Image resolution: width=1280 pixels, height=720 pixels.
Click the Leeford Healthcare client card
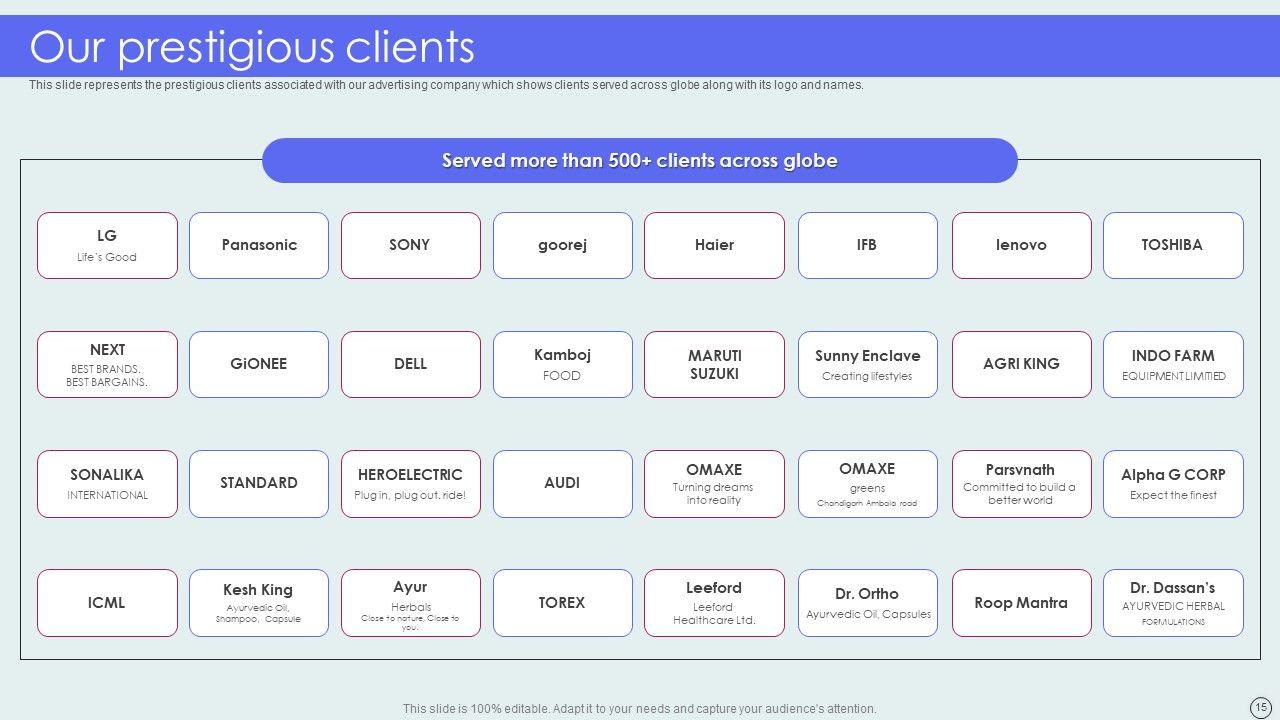[714, 603]
